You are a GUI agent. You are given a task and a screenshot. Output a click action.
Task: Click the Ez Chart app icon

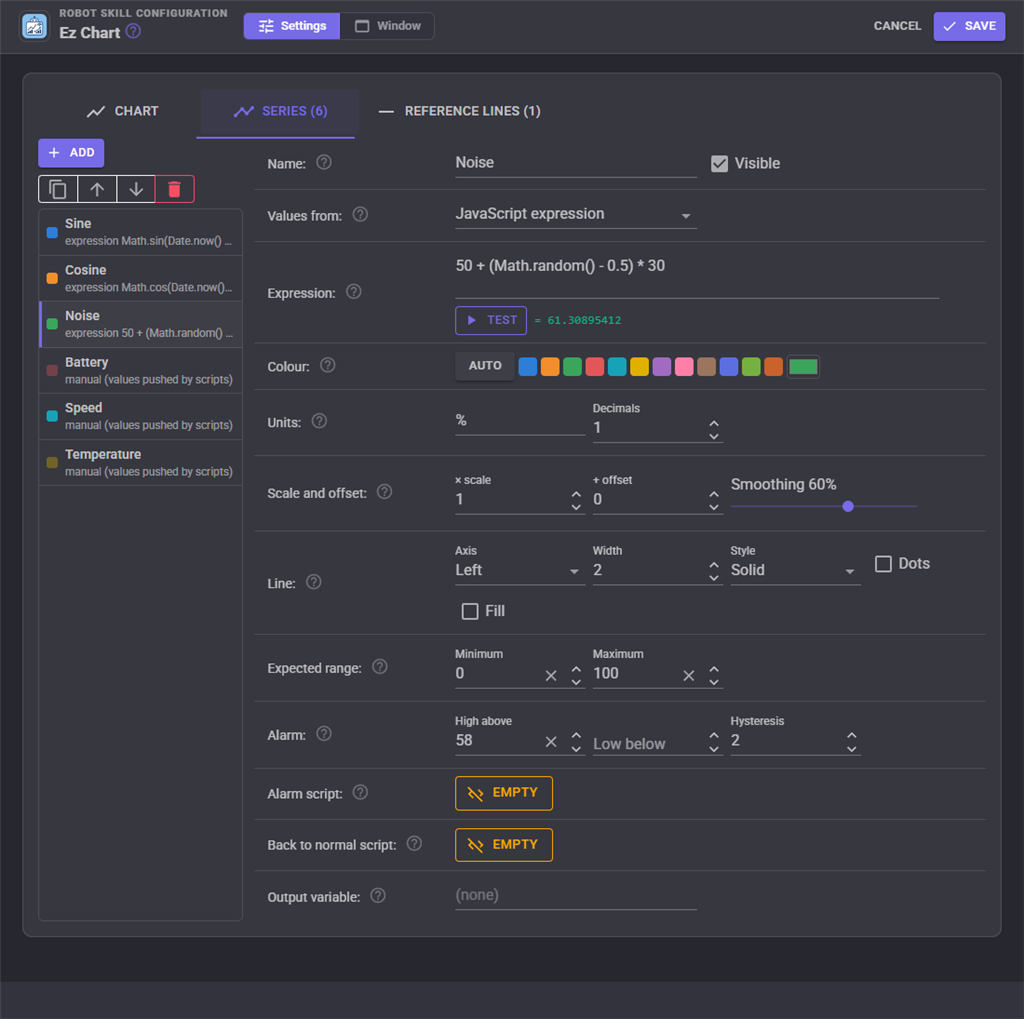(34, 26)
